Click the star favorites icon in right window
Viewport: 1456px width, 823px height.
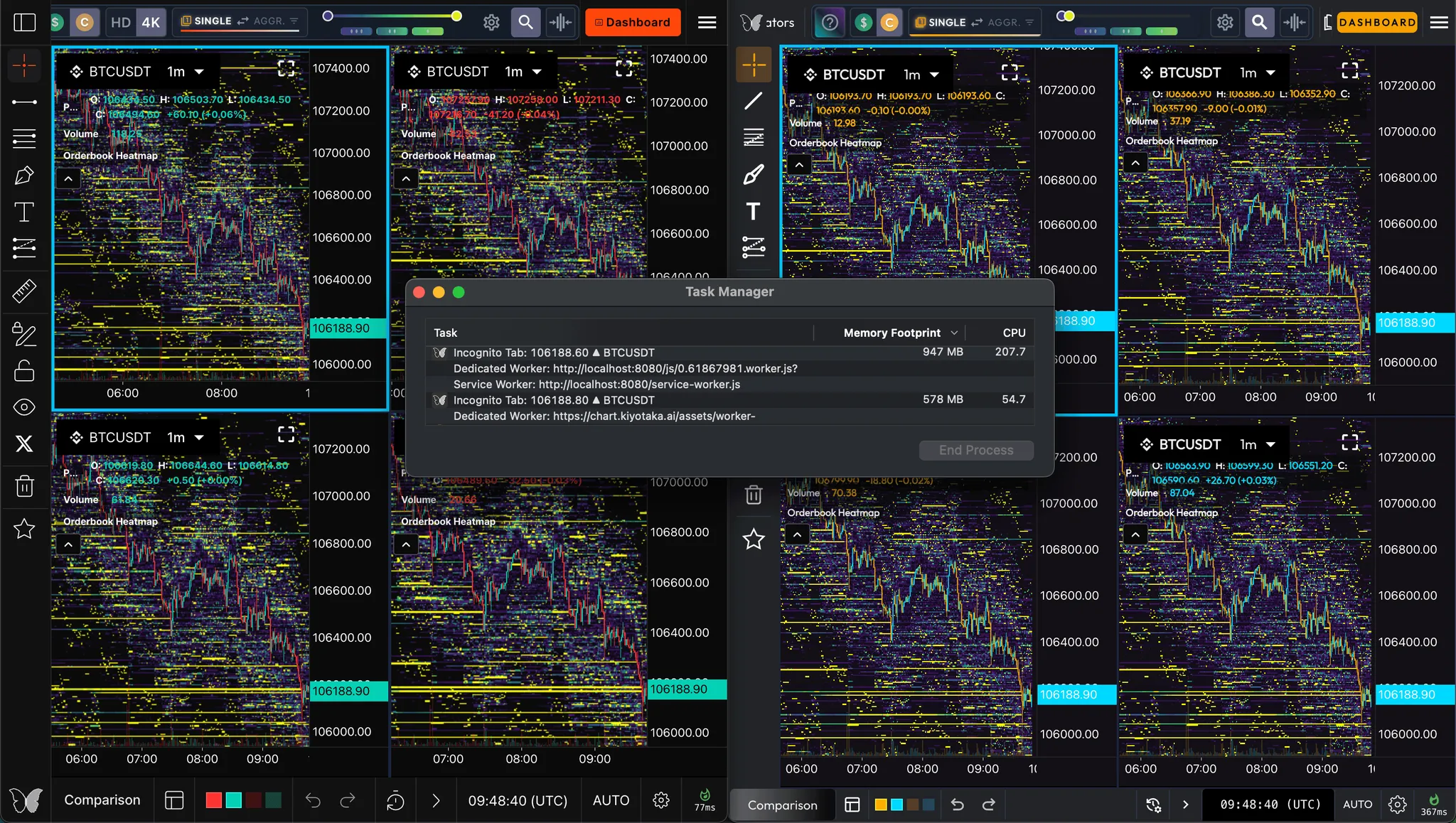[x=754, y=539]
